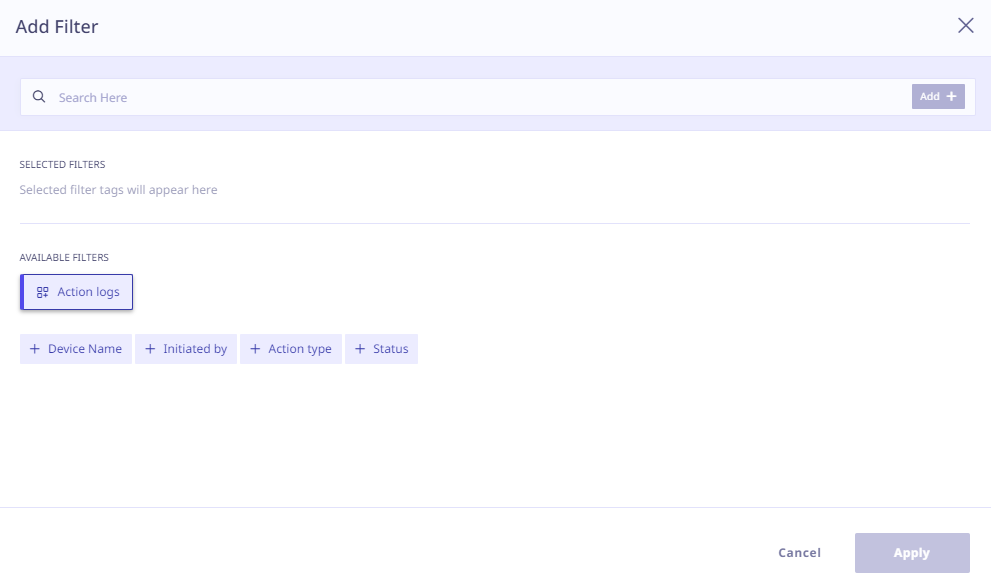The width and height of the screenshot is (991, 587).
Task: Click the Add Filter title text
Action: coord(57,27)
